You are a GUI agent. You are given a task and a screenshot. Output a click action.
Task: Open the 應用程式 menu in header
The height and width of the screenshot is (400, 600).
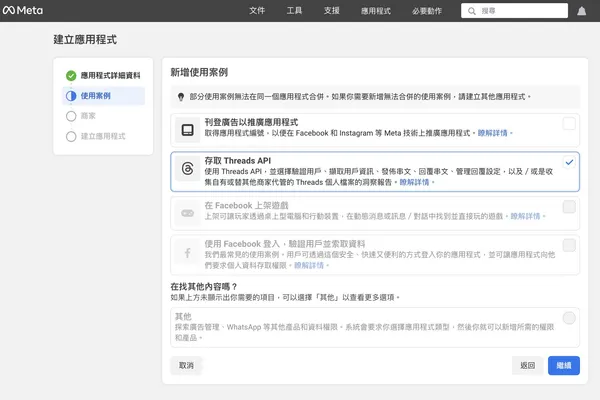[376, 11]
